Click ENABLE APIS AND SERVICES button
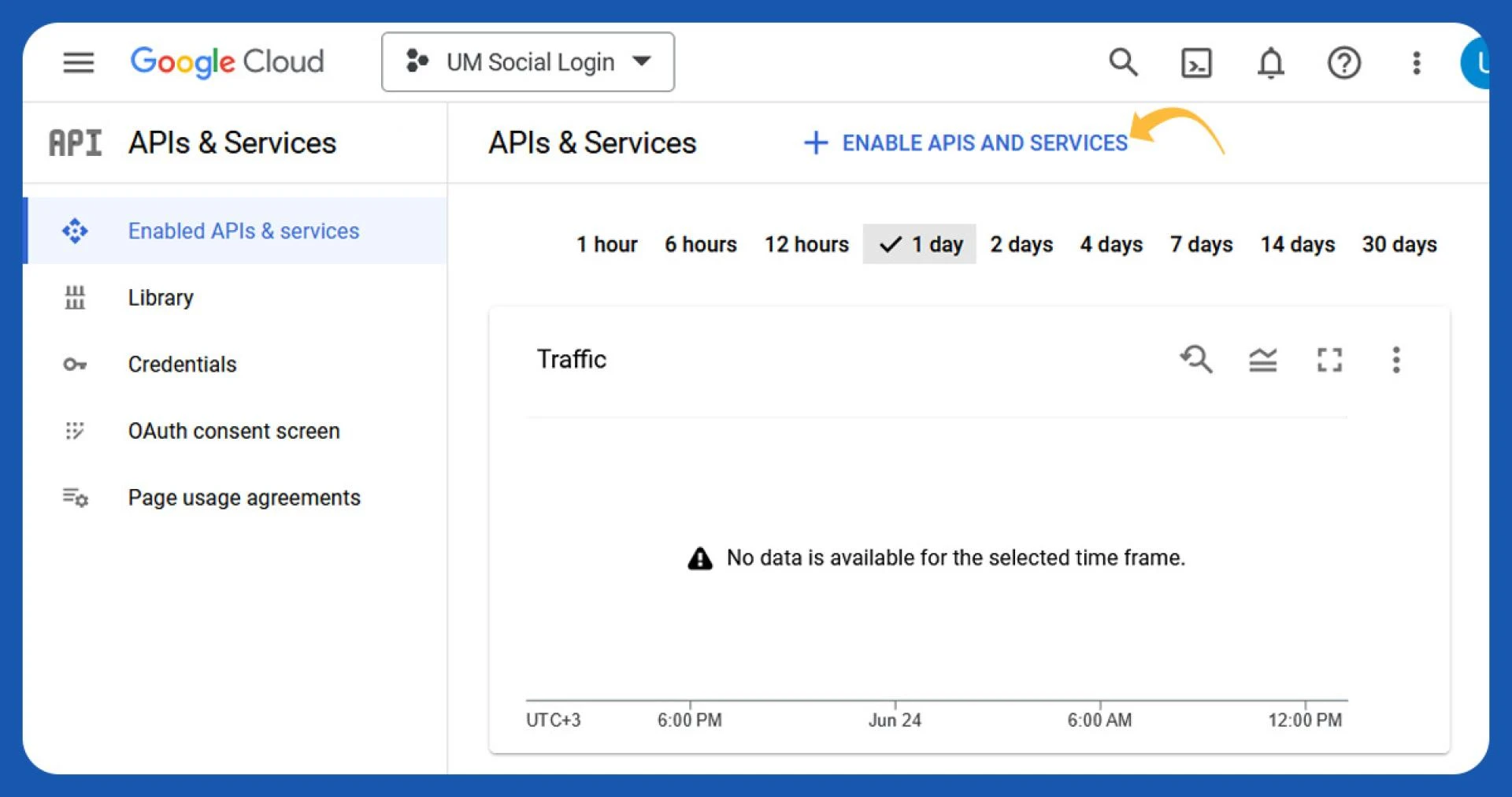This screenshot has height=797, width=1512. tap(965, 143)
